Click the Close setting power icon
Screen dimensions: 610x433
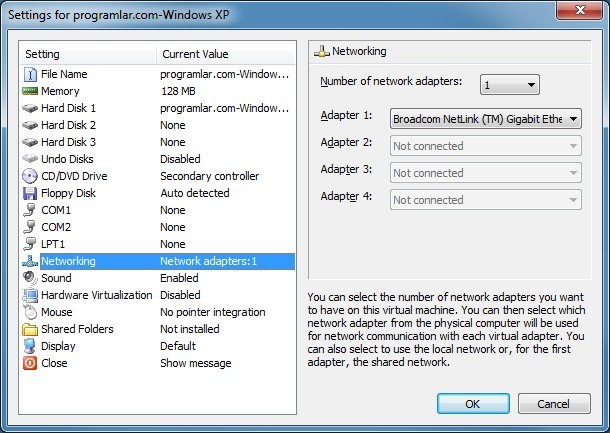[30, 363]
